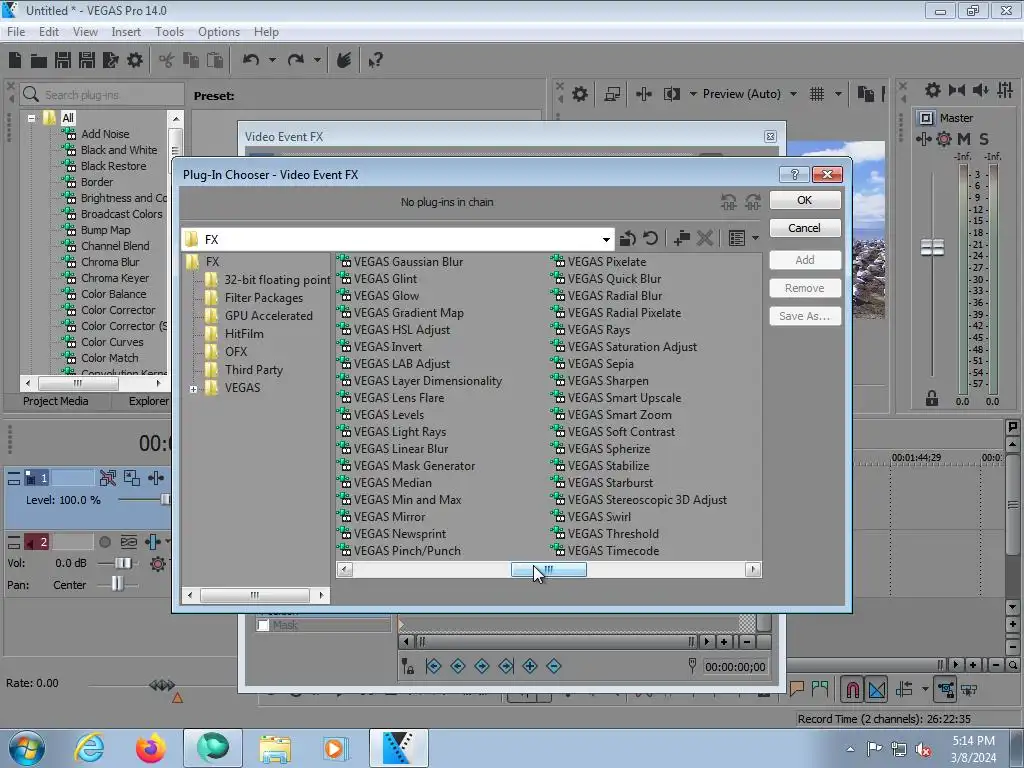Click the track 2 Pan slider handle

(x=117, y=584)
